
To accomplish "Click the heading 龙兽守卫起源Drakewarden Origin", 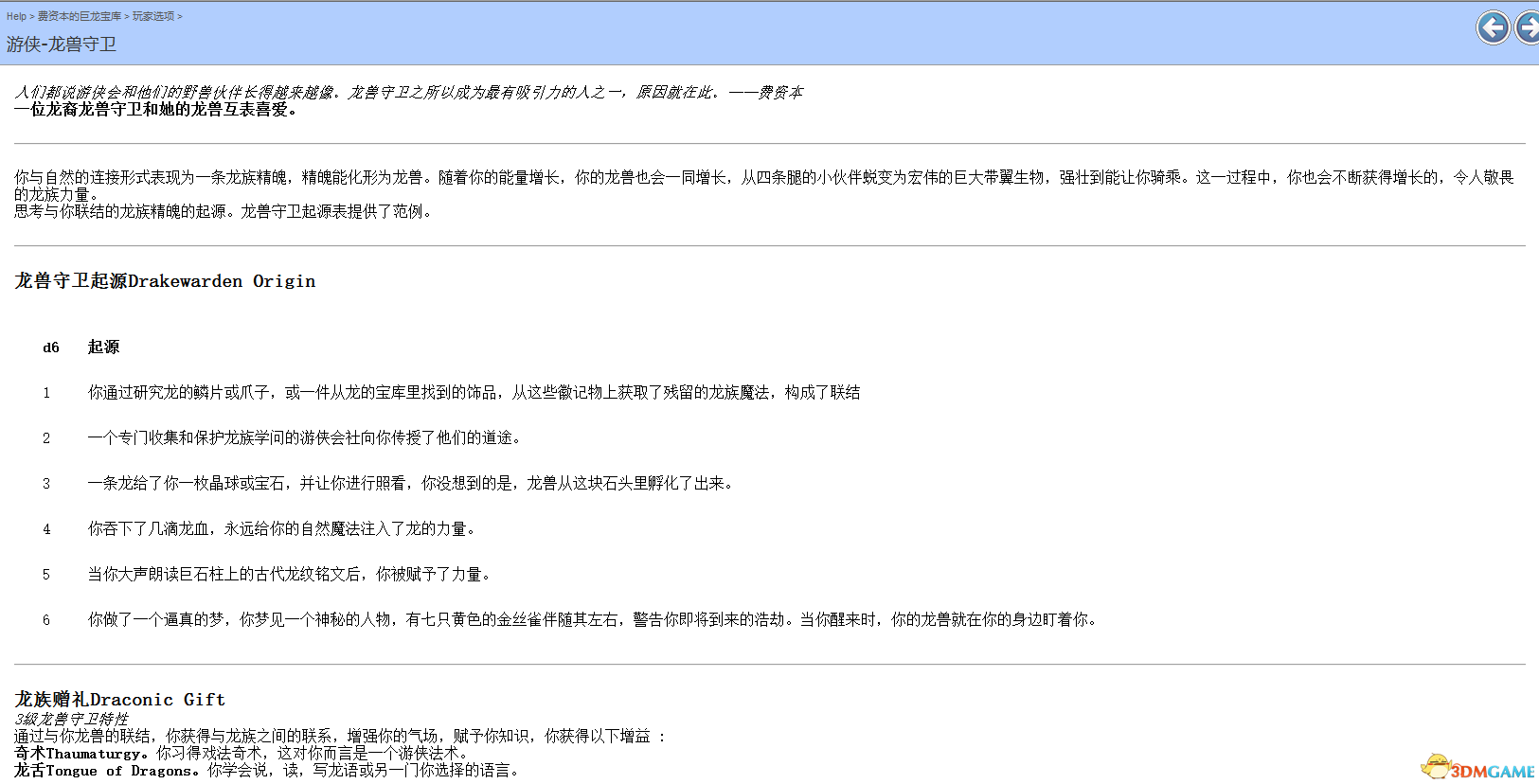I will pos(165,280).
